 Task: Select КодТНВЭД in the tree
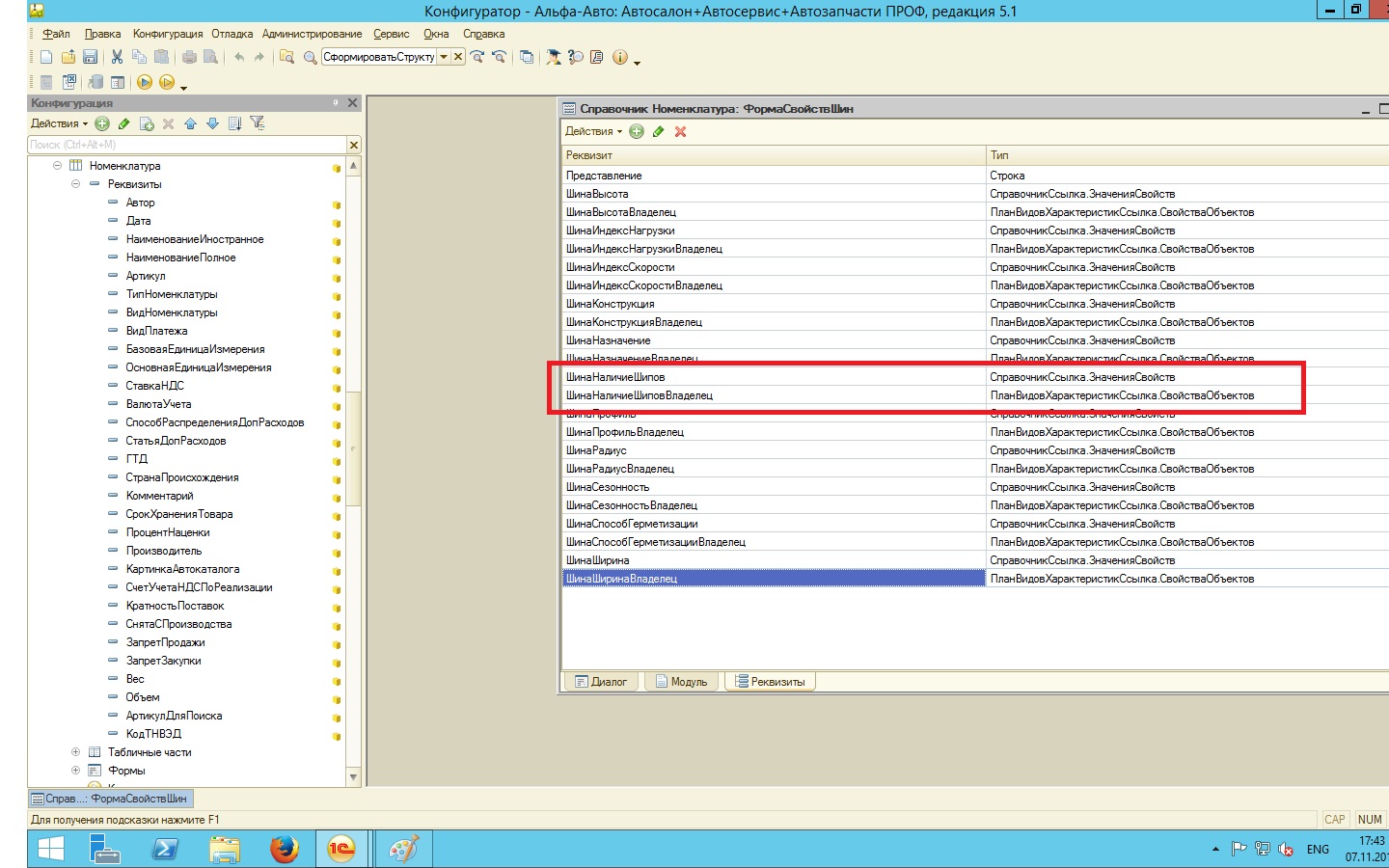153,734
